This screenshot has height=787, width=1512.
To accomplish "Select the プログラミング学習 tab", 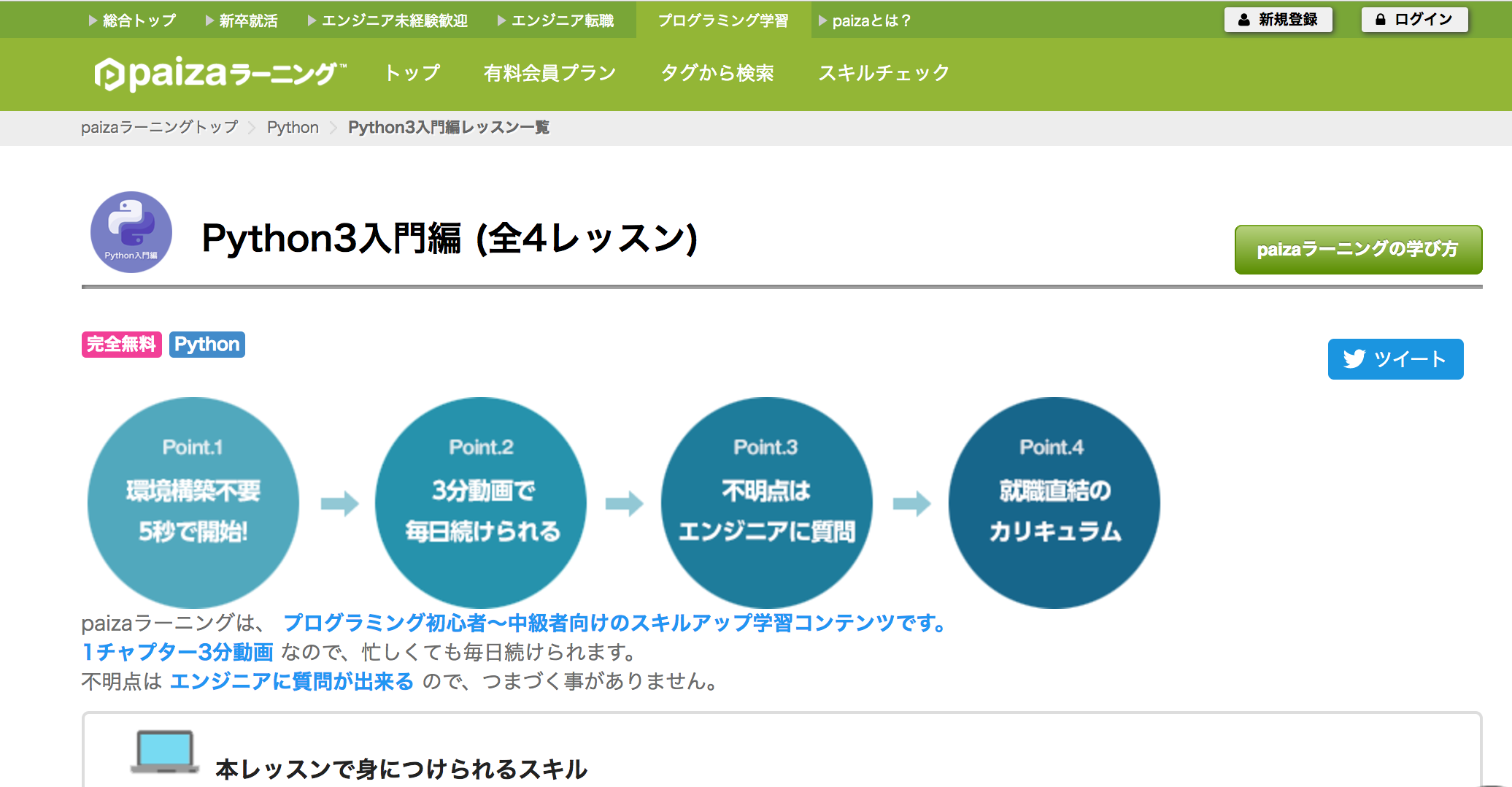I will (723, 20).
